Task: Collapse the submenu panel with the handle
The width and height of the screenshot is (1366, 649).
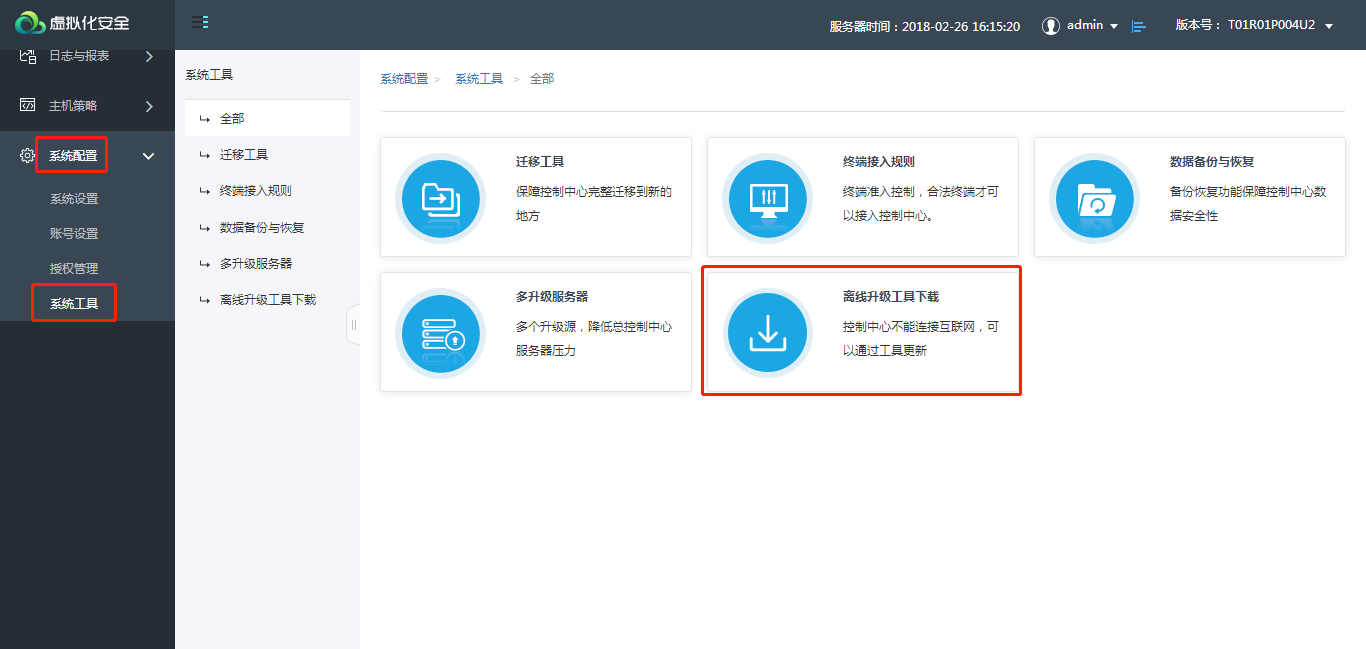Action: [x=353, y=325]
